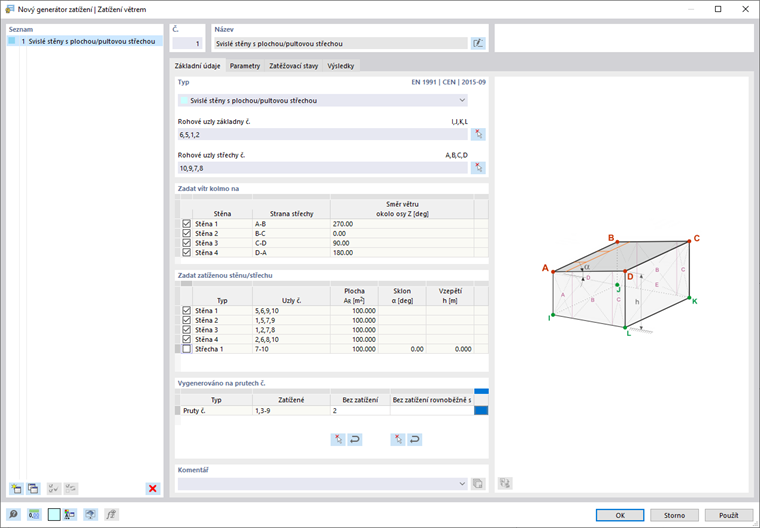
Task: Enable the Střecha 1 roof checkbox
Action: pos(187,349)
